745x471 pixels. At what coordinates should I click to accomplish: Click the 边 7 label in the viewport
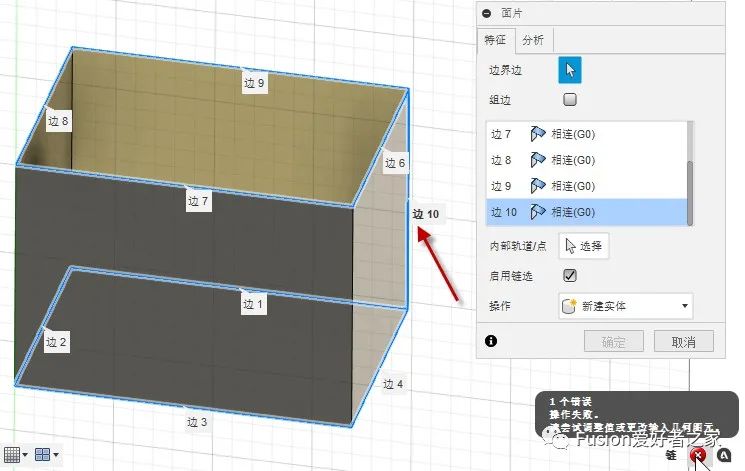coord(198,201)
